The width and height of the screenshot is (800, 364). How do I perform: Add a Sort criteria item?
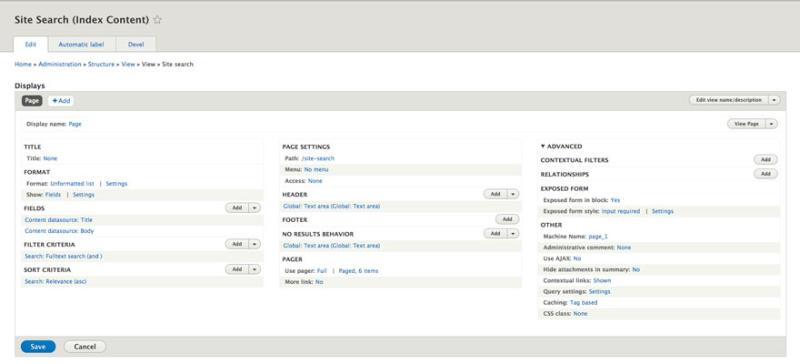click(x=237, y=269)
